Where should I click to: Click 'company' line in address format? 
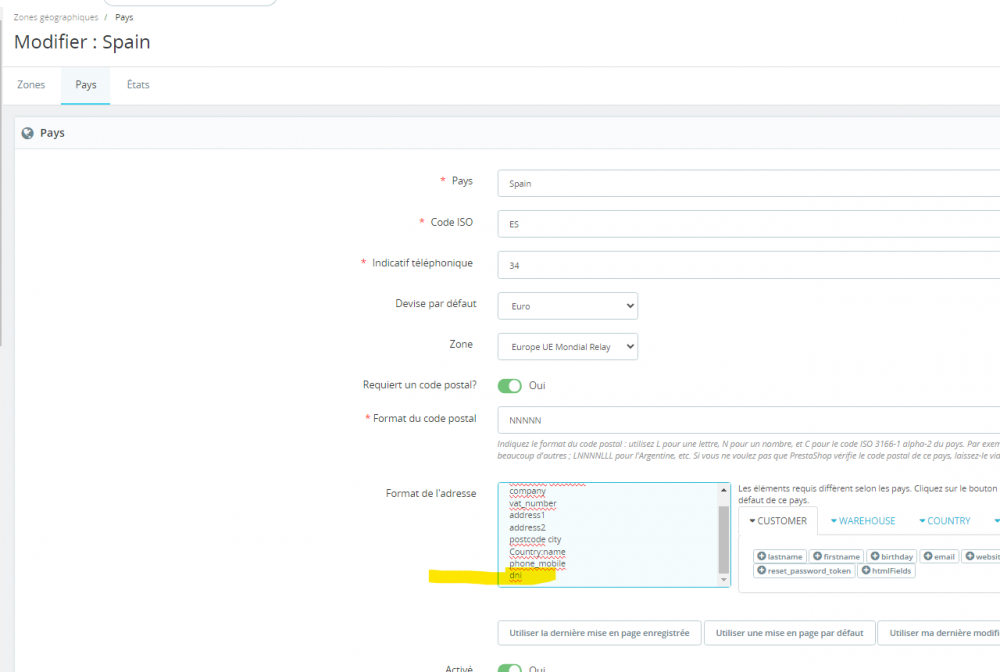pos(527,491)
